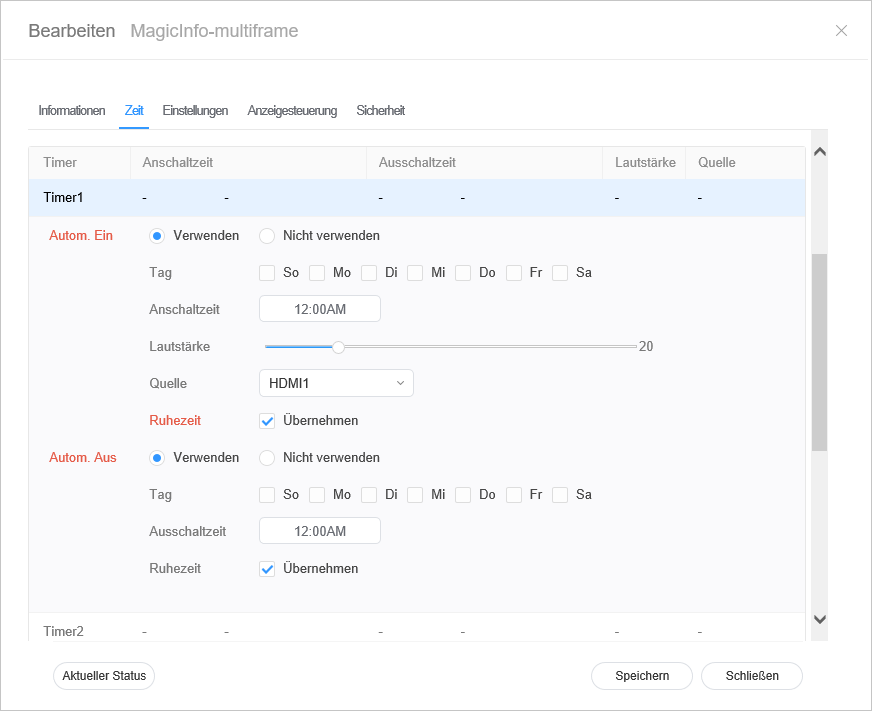This screenshot has height=711, width=872.
Task: Click the scrollbar up arrow
Action: (819, 152)
